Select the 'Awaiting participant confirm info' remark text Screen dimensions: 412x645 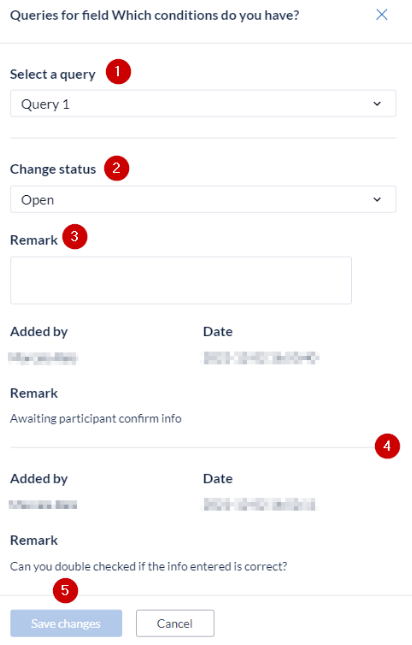(96, 419)
